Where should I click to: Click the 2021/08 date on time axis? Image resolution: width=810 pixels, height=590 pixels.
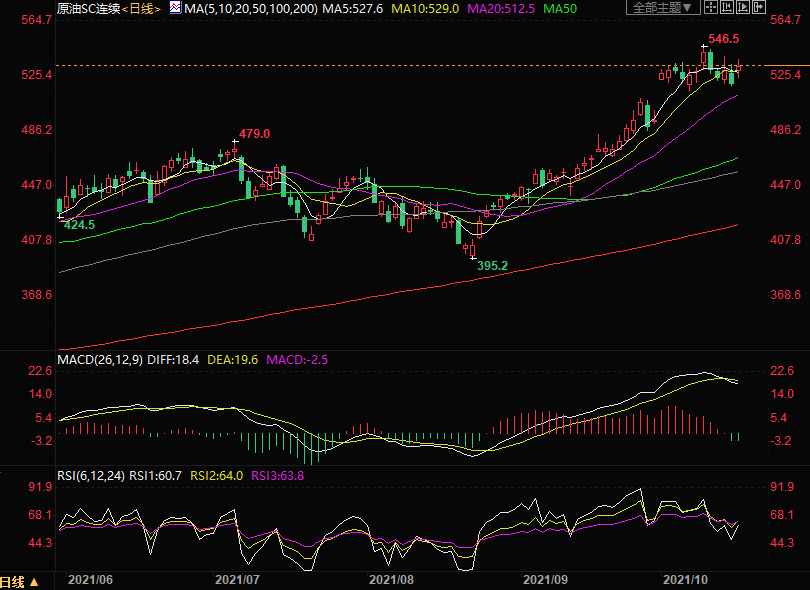click(x=391, y=579)
